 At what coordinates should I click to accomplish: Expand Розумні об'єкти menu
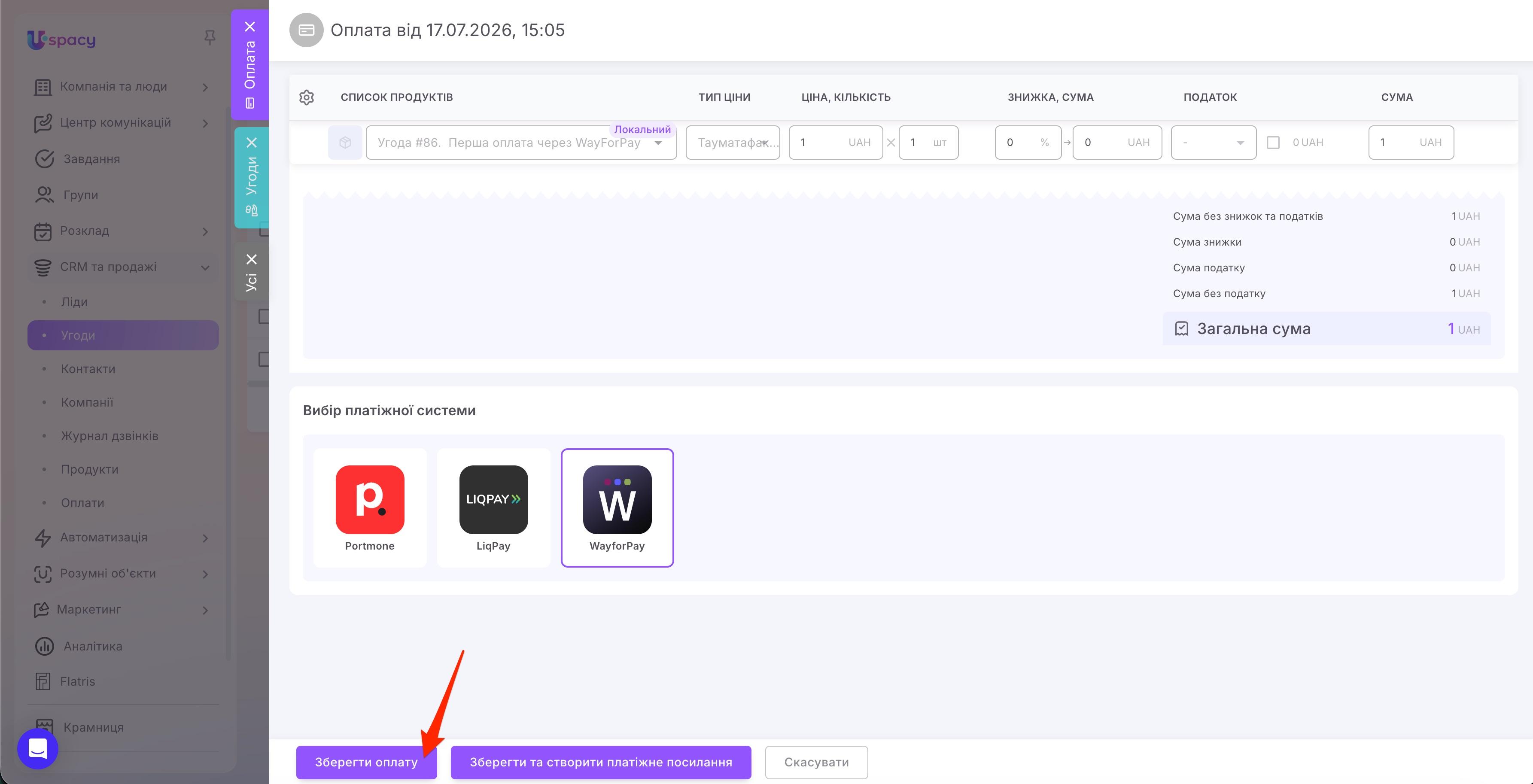coord(205,574)
